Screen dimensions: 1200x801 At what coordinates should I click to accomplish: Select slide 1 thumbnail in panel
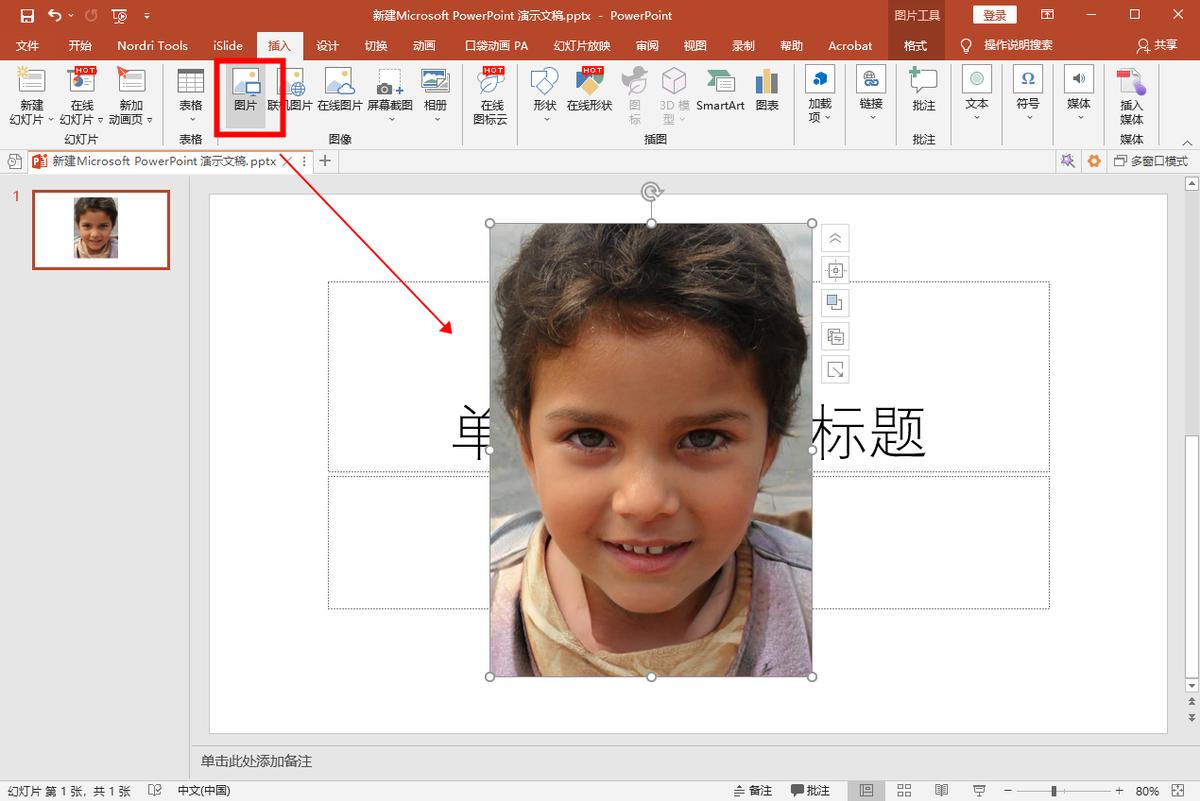click(x=101, y=229)
